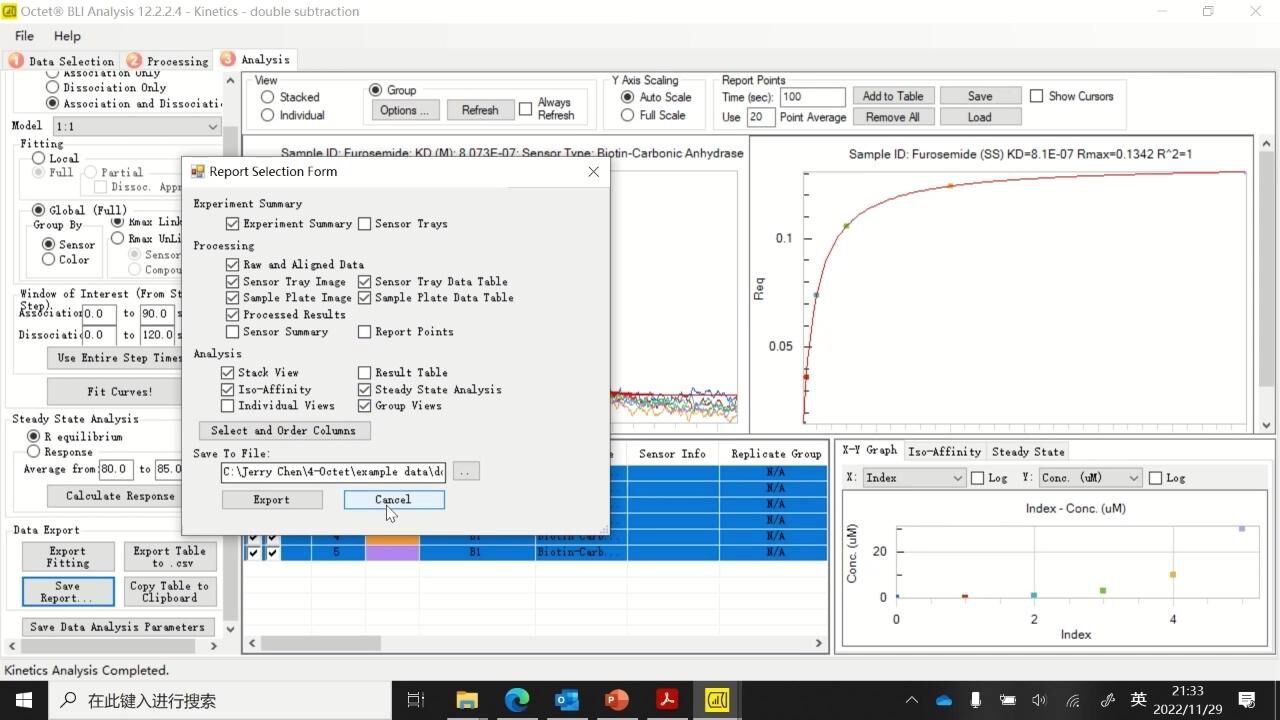Expand the Model 1:1 dropdown
The height and width of the screenshot is (720, 1280).
[137, 127]
